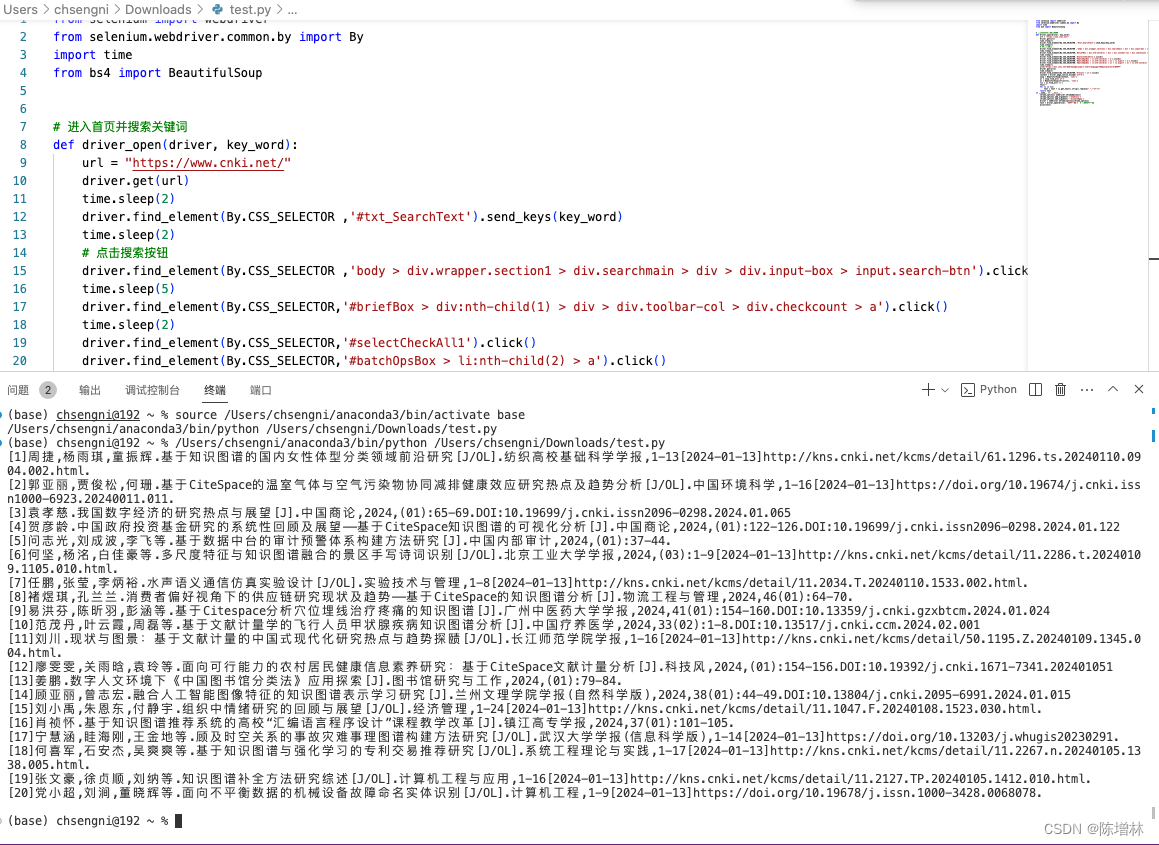Select the Python terminal shell label

989,390
